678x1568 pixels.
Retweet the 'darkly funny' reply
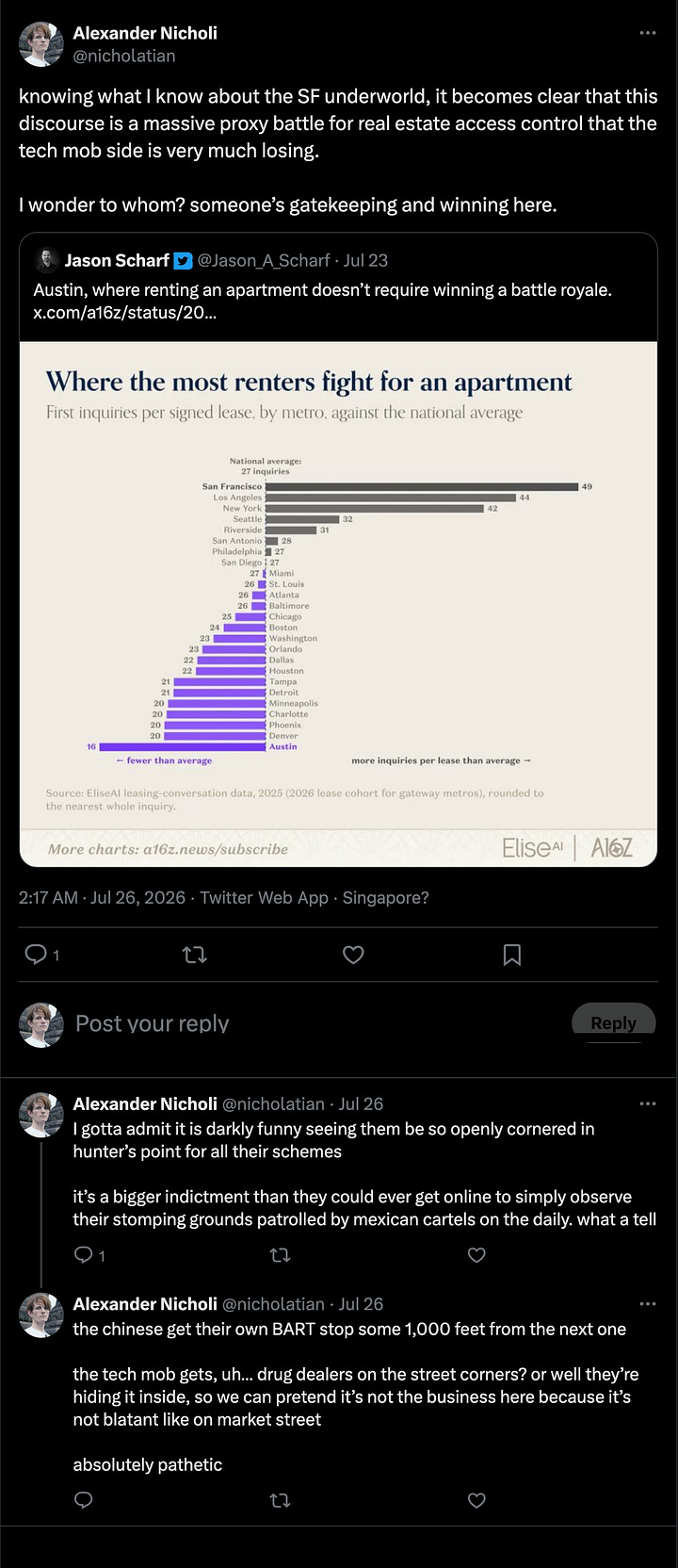280,1254
